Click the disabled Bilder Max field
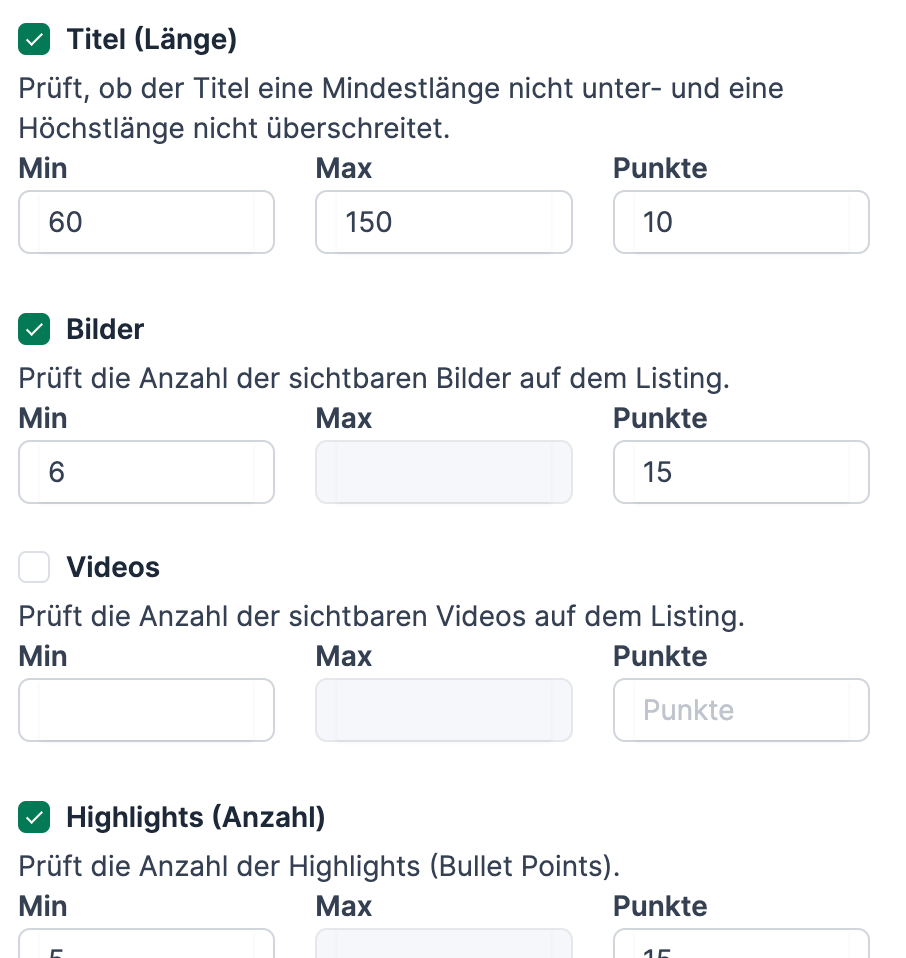906x958 pixels. (x=443, y=472)
